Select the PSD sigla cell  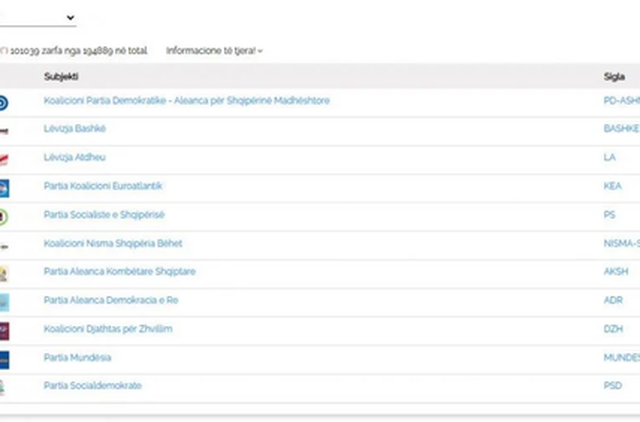(613, 386)
